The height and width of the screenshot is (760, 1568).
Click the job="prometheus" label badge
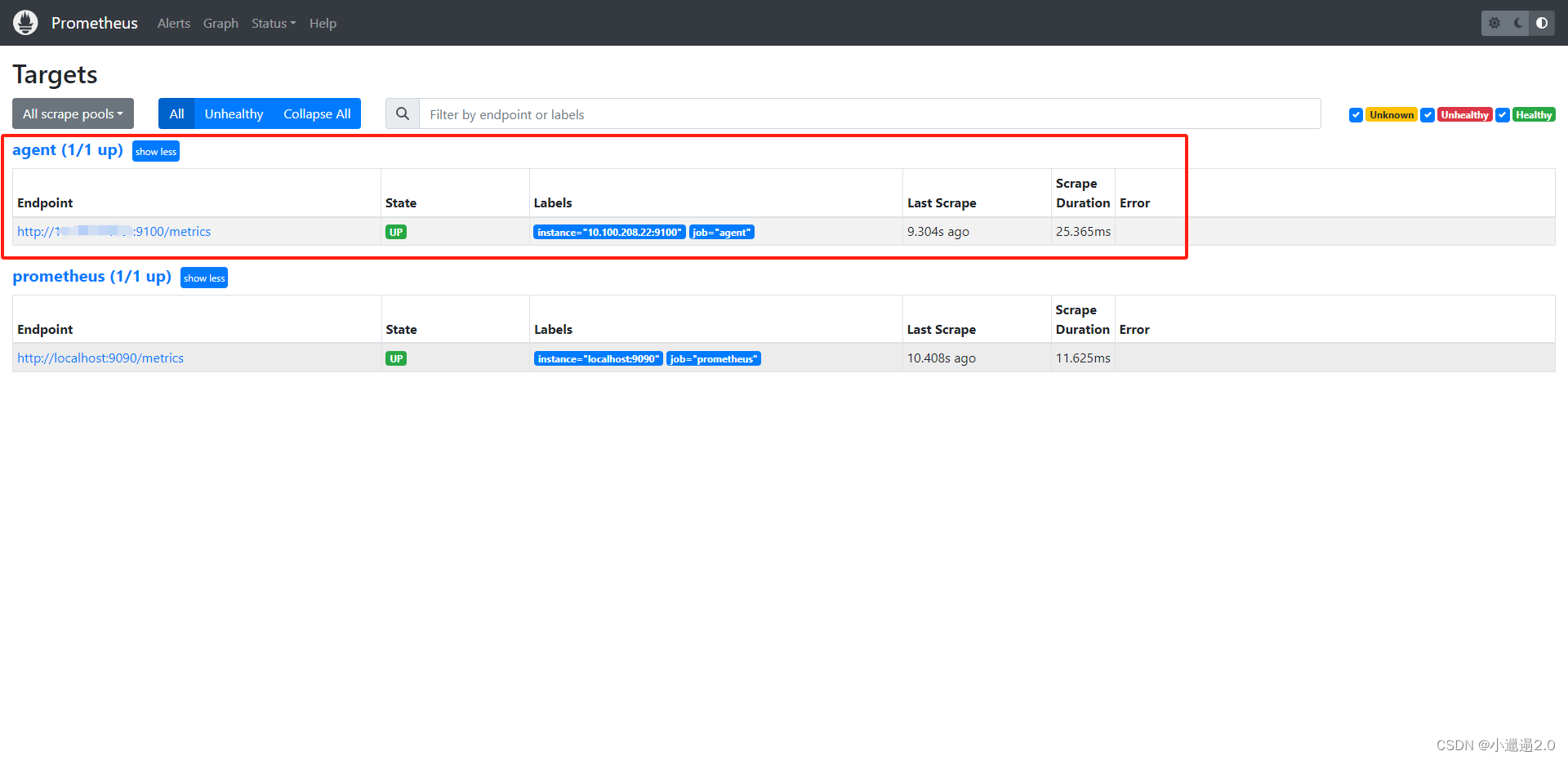point(714,359)
